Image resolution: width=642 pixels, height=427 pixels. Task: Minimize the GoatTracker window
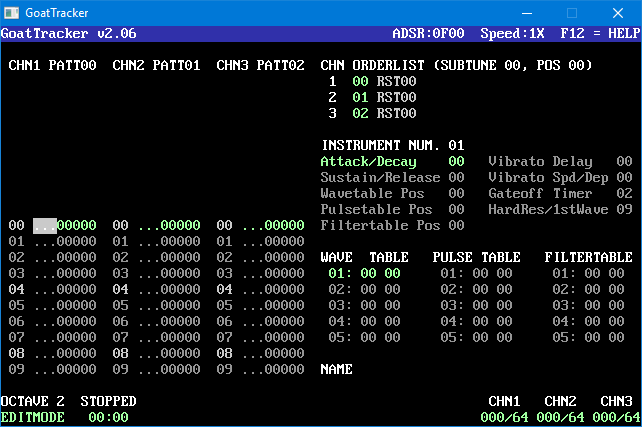pyautogui.click(x=527, y=13)
